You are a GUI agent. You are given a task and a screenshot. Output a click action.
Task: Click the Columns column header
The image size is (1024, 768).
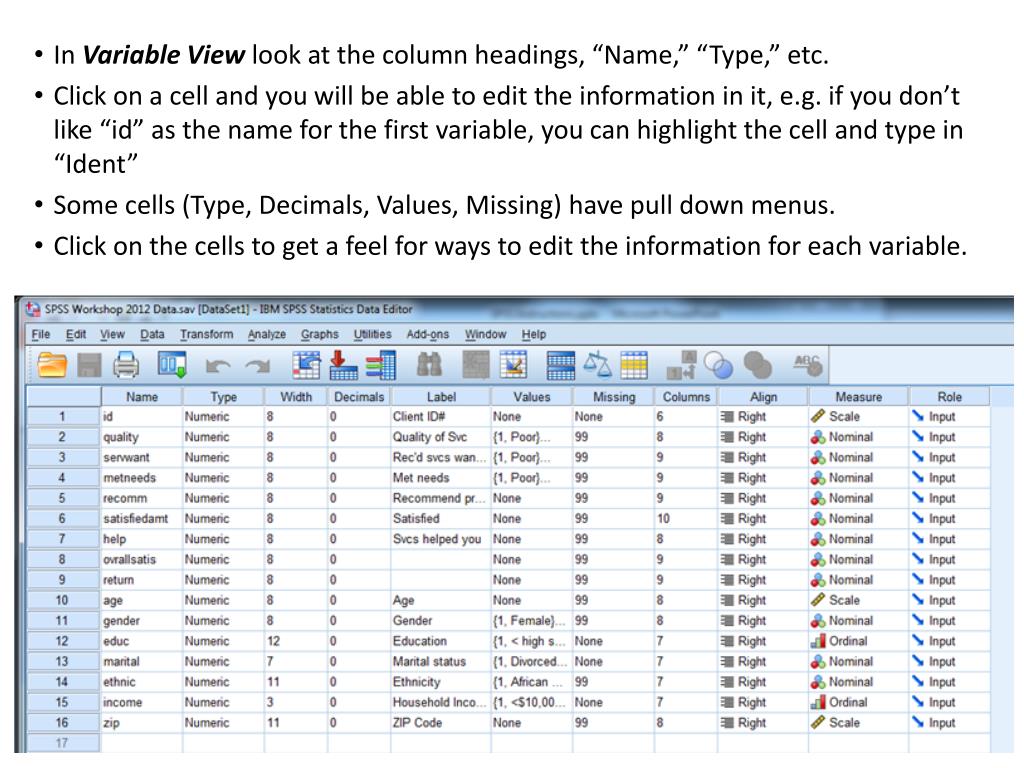pyautogui.click(x=686, y=396)
